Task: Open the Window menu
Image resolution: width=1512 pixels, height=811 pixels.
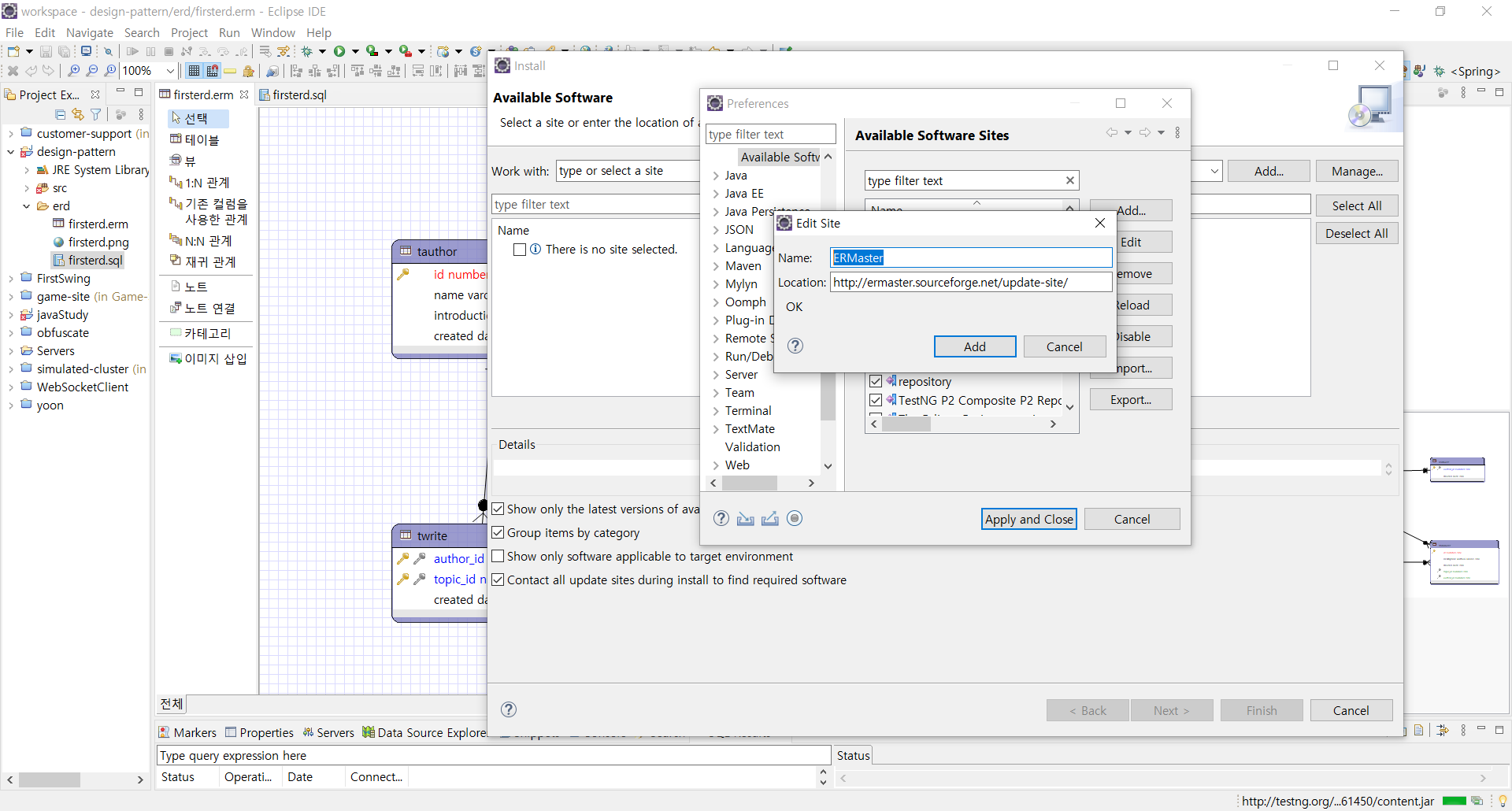Action: coord(272,32)
